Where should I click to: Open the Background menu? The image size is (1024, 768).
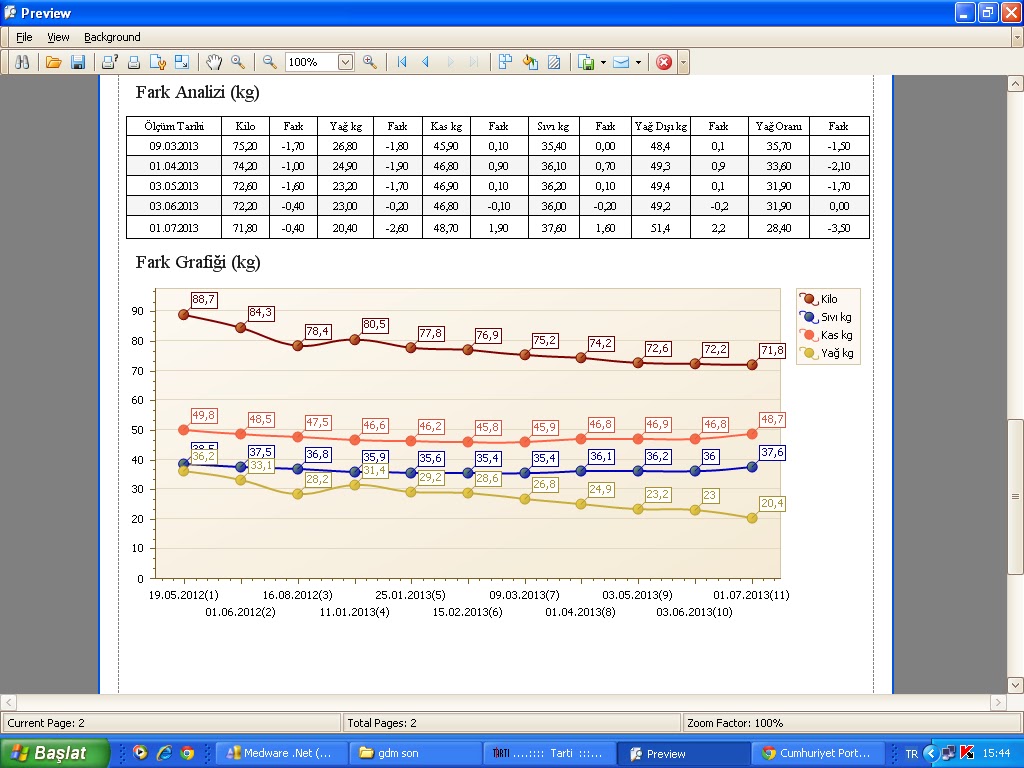tap(112, 37)
